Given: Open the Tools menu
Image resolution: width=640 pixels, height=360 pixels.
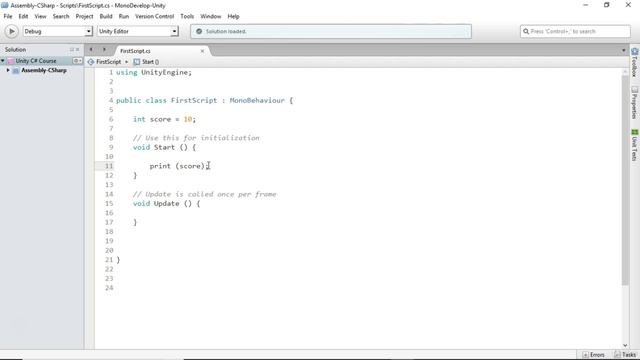Looking at the screenshot, I should tap(187, 16).
